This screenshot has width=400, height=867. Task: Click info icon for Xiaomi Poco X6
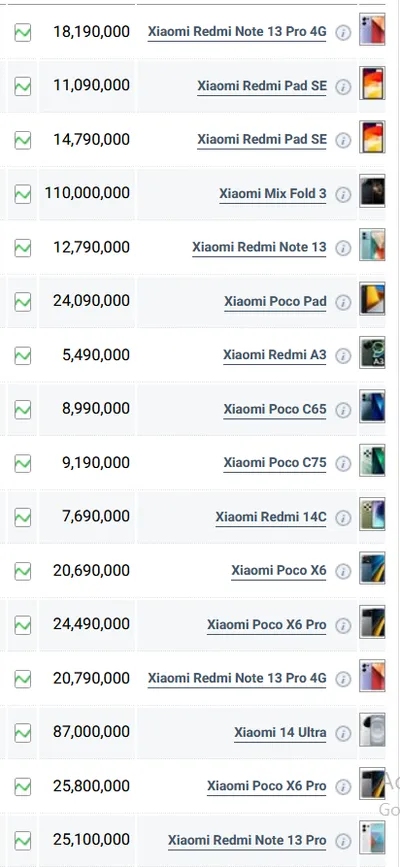(x=343, y=571)
